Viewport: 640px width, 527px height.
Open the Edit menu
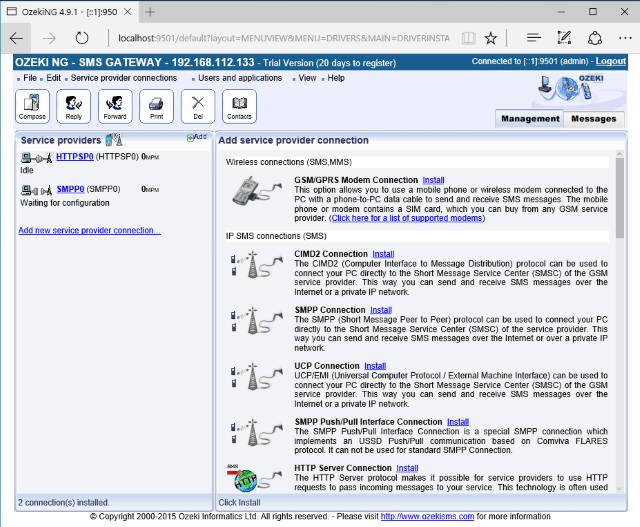click(x=53, y=78)
